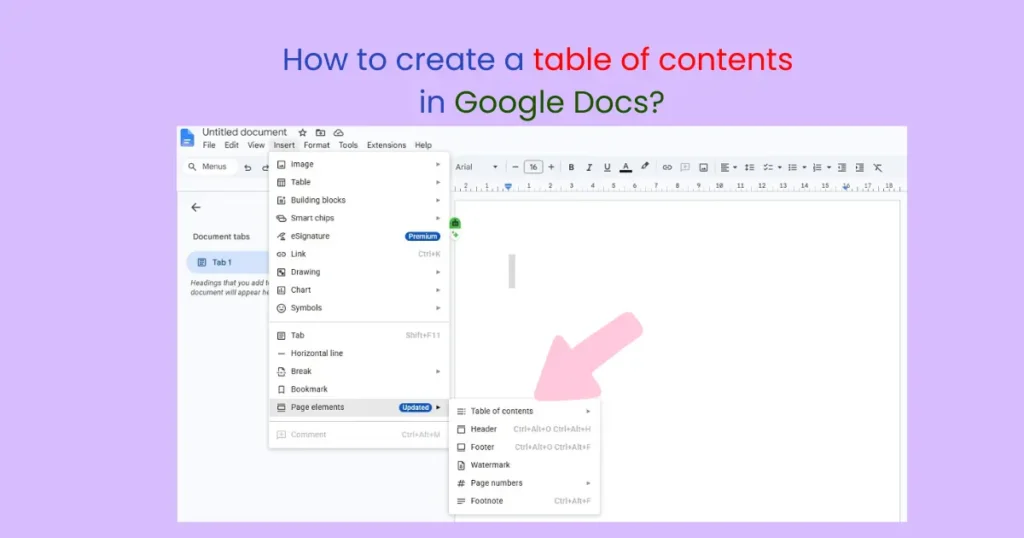Image resolution: width=1024 pixels, height=538 pixels.
Task: Expand the Drawing submenu
Action: pyautogui.click(x=359, y=272)
